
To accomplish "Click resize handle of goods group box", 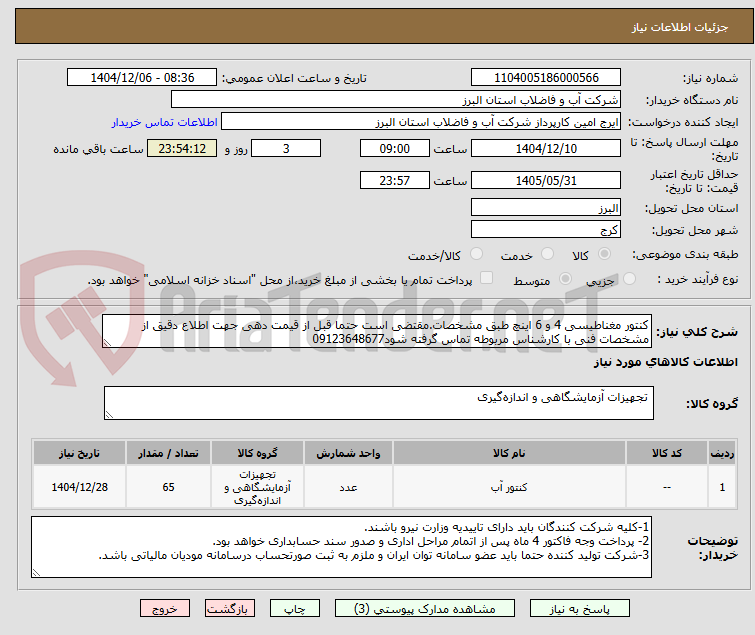I will coord(109,415).
